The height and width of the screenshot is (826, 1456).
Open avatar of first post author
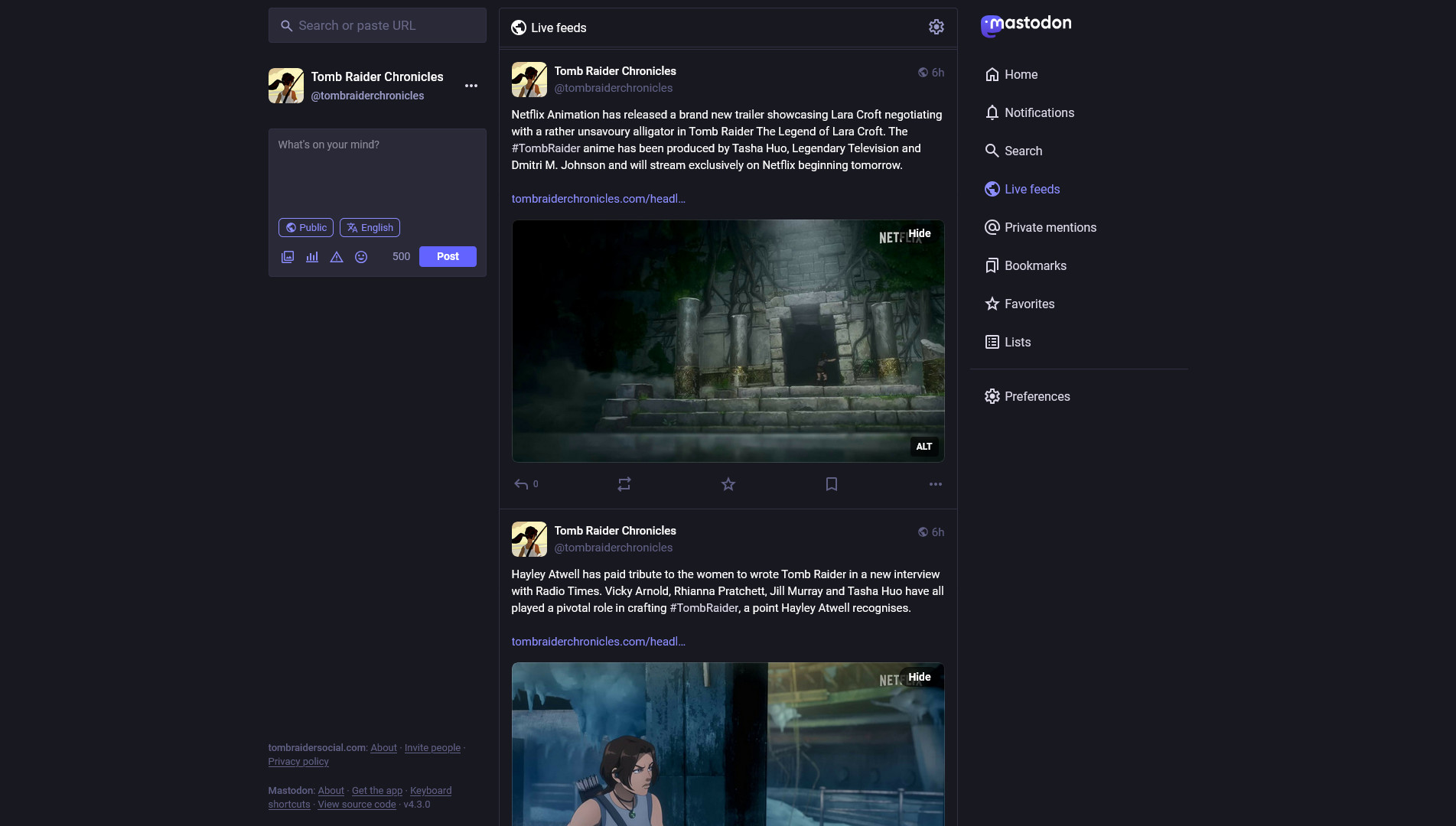tap(529, 80)
